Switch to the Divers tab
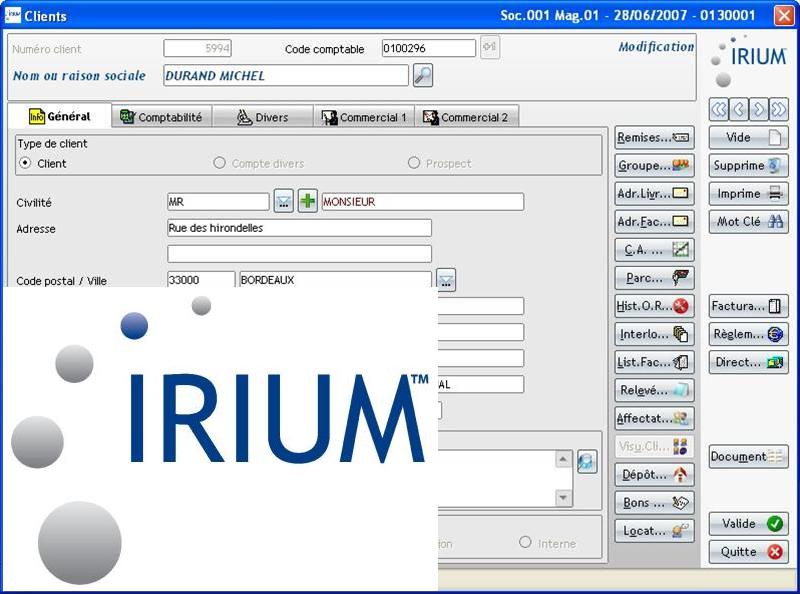The height and width of the screenshot is (594, 800). point(263,117)
